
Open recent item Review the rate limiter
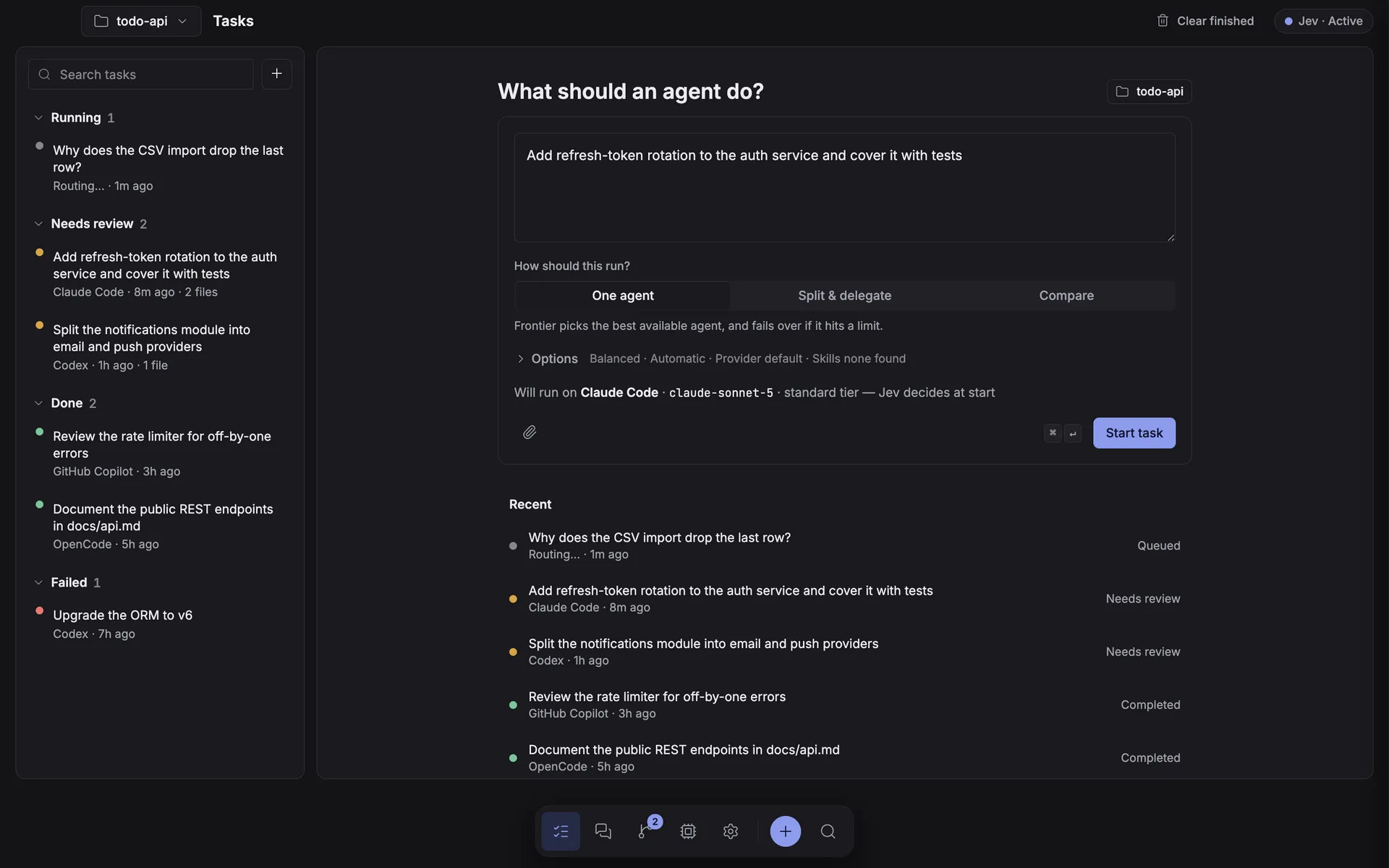pos(844,705)
